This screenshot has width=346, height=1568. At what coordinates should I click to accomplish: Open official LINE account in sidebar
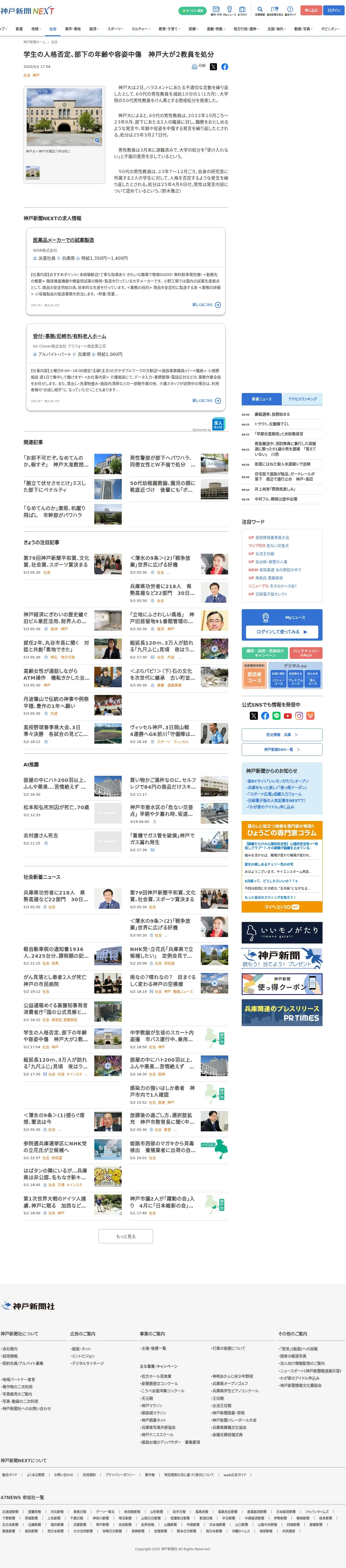point(276,716)
